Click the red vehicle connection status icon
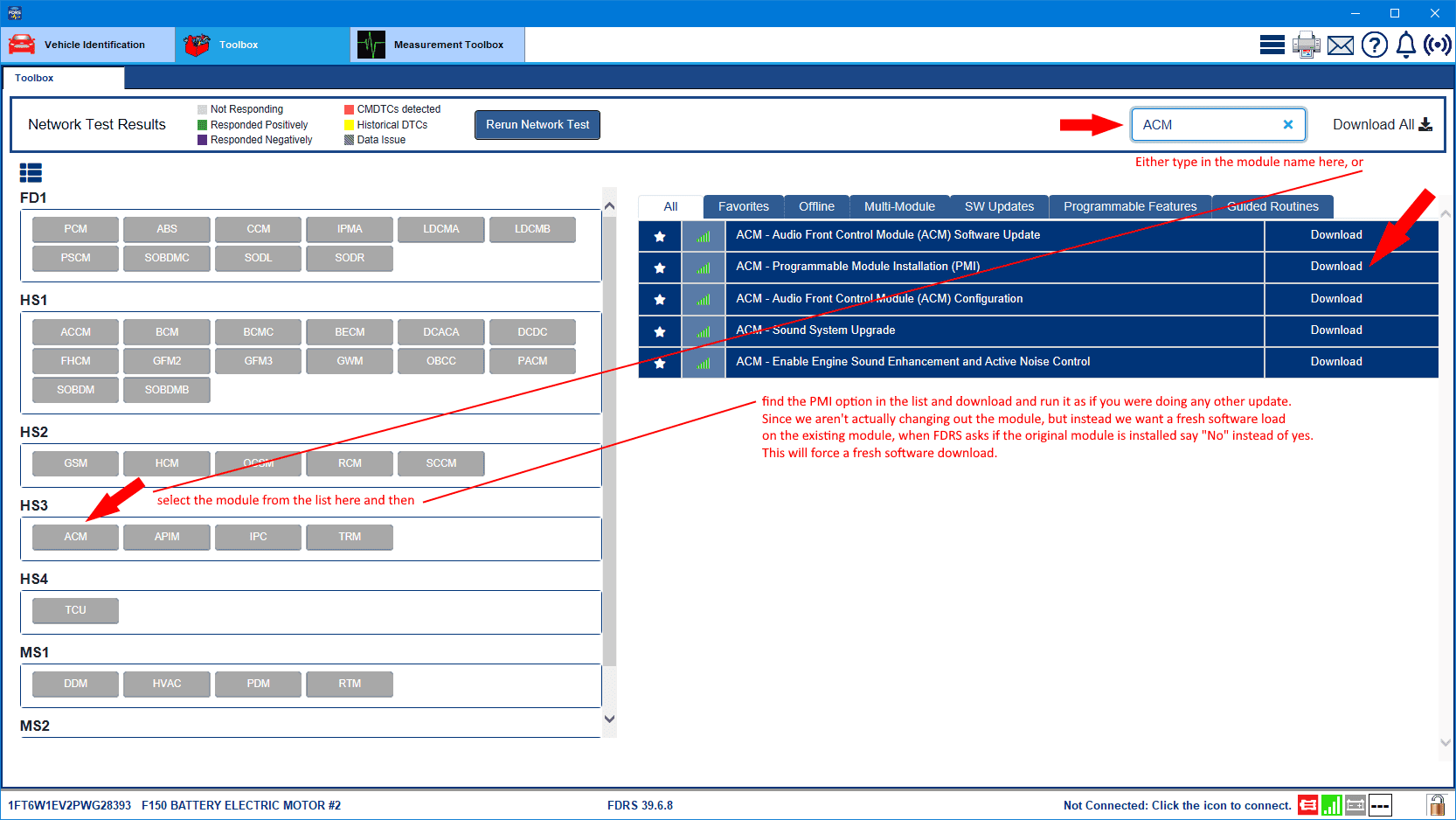This screenshot has width=1456, height=820. (x=1307, y=805)
